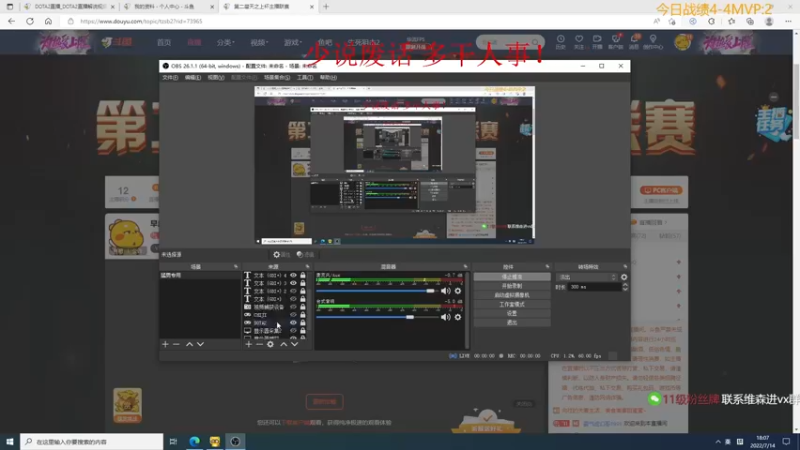
Task: Expand Douyu 游戏 navigation dropdown
Action: click(293, 42)
